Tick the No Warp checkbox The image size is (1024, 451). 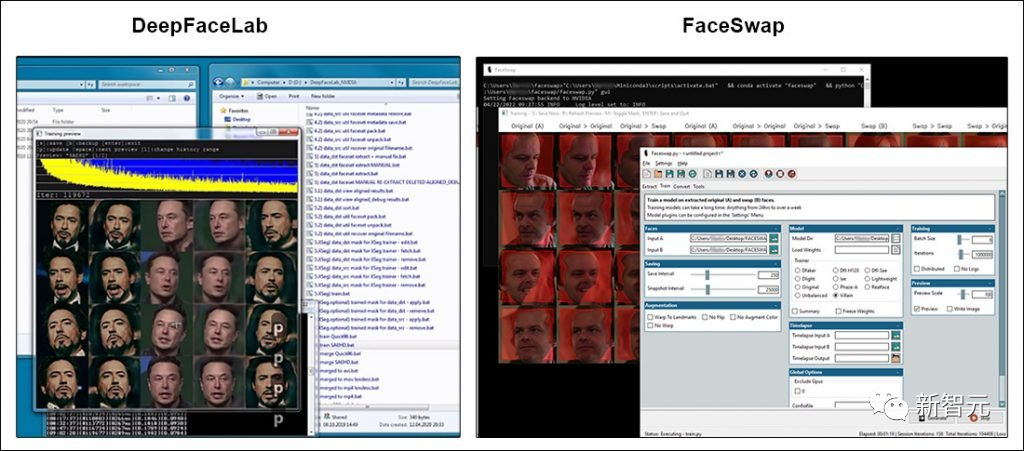(x=650, y=325)
